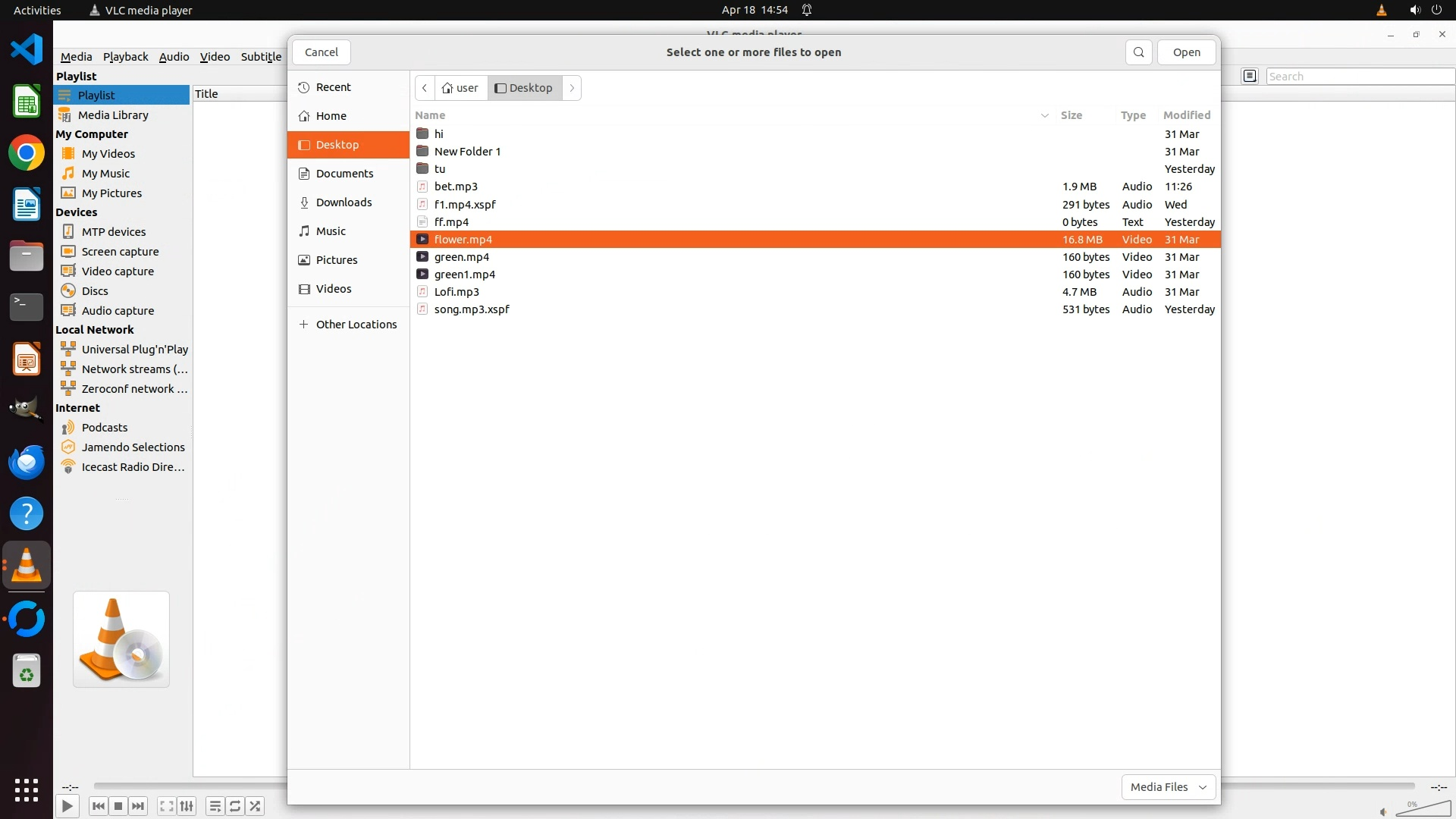Click the search icon in file dialog
The image size is (1456, 819).
pyautogui.click(x=1138, y=52)
